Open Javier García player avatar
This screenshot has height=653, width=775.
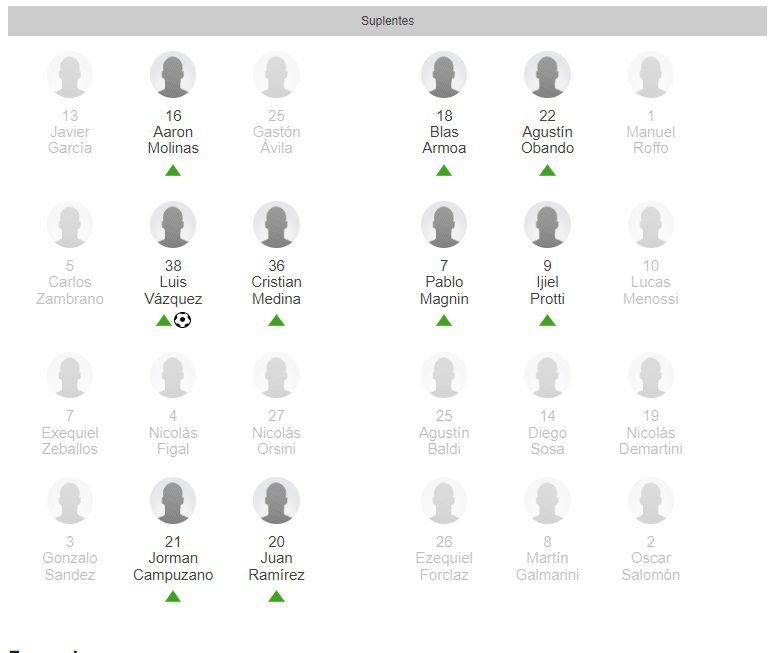(70, 75)
